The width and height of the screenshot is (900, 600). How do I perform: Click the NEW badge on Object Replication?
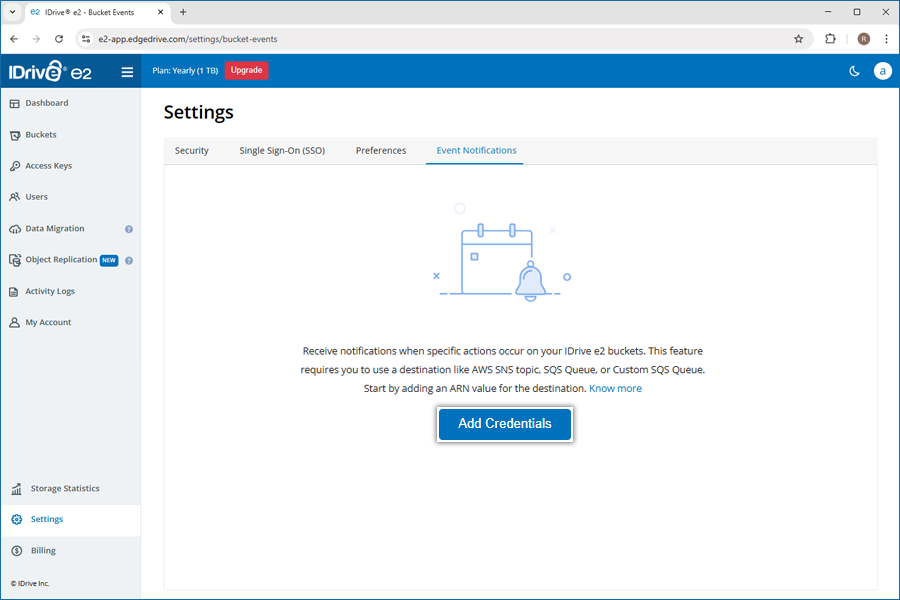click(109, 260)
